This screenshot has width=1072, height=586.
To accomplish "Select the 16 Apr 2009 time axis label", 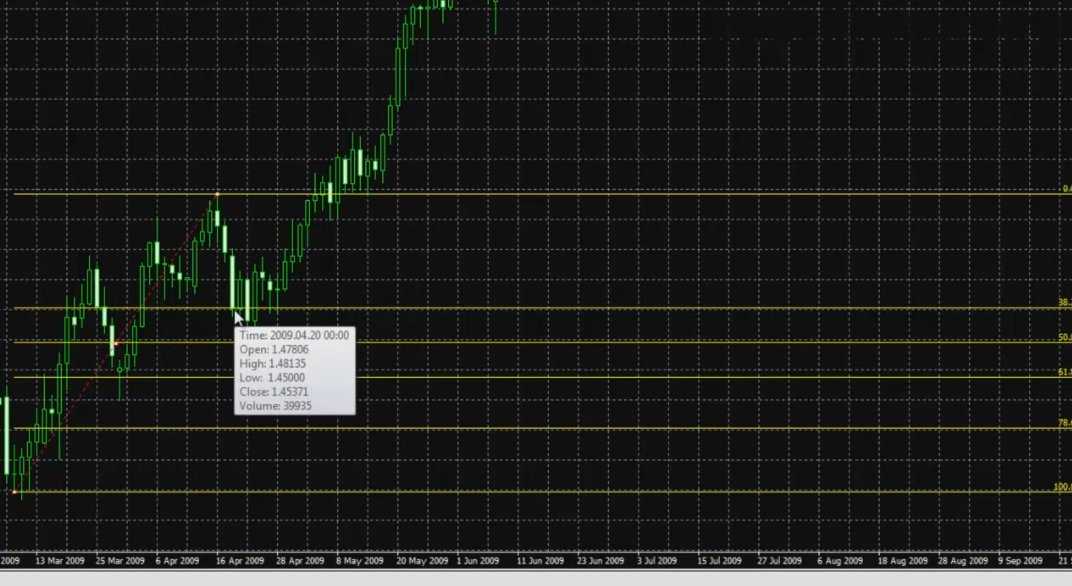I will click(238, 561).
